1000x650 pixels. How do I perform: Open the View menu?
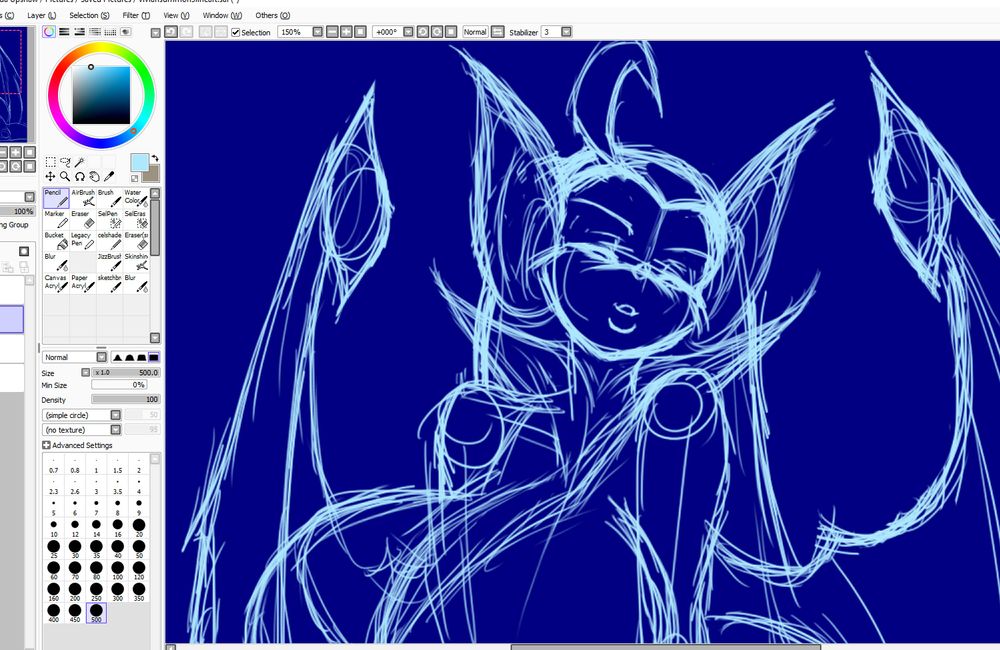[x=176, y=15]
